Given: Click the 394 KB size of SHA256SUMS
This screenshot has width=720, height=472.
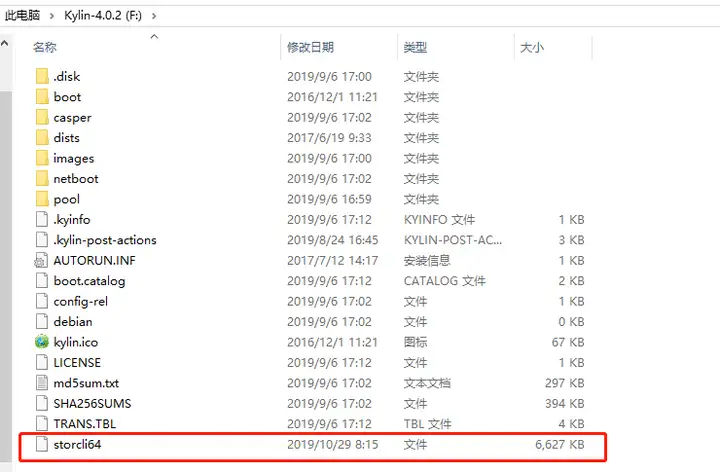Looking at the screenshot, I should coord(565,404).
